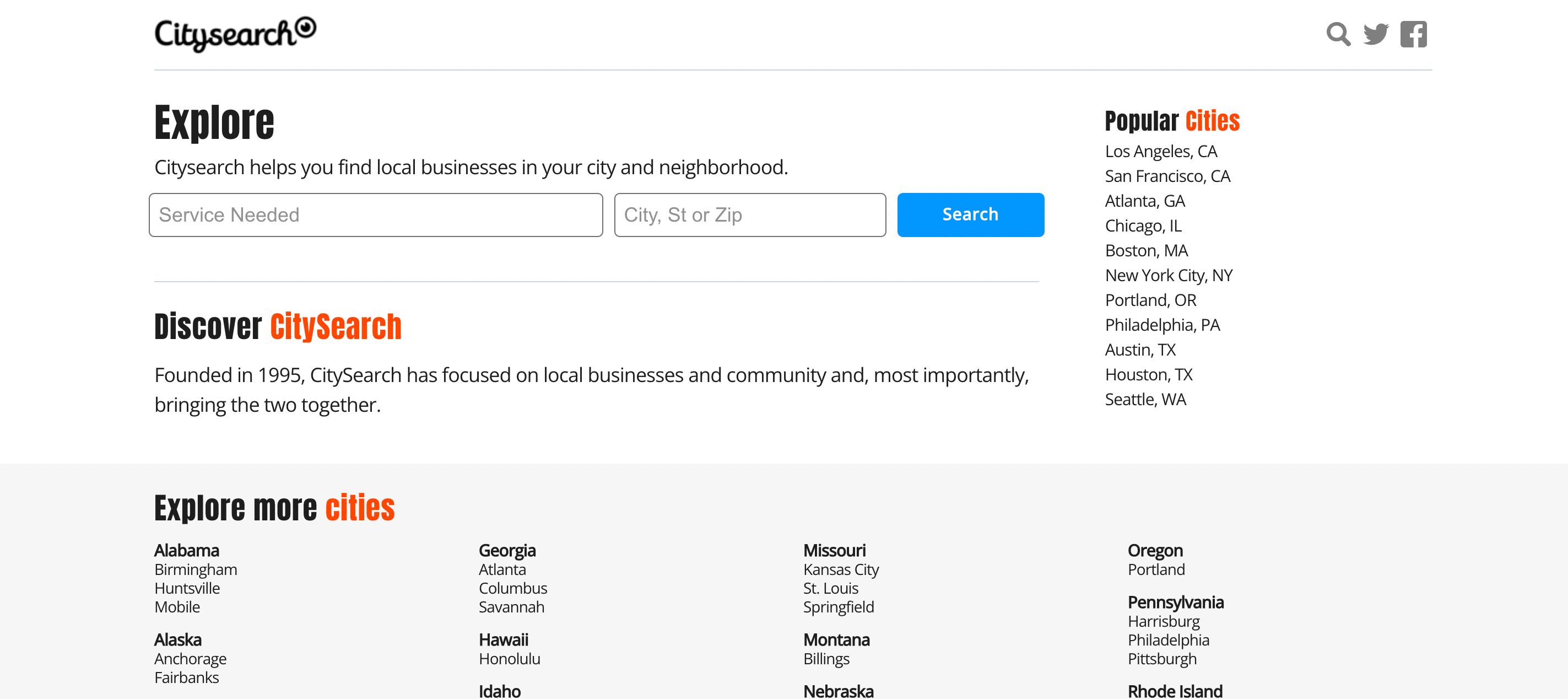Click the Service Needed input field
The height and width of the screenshot is (699, 1568).
click(376, 214)
